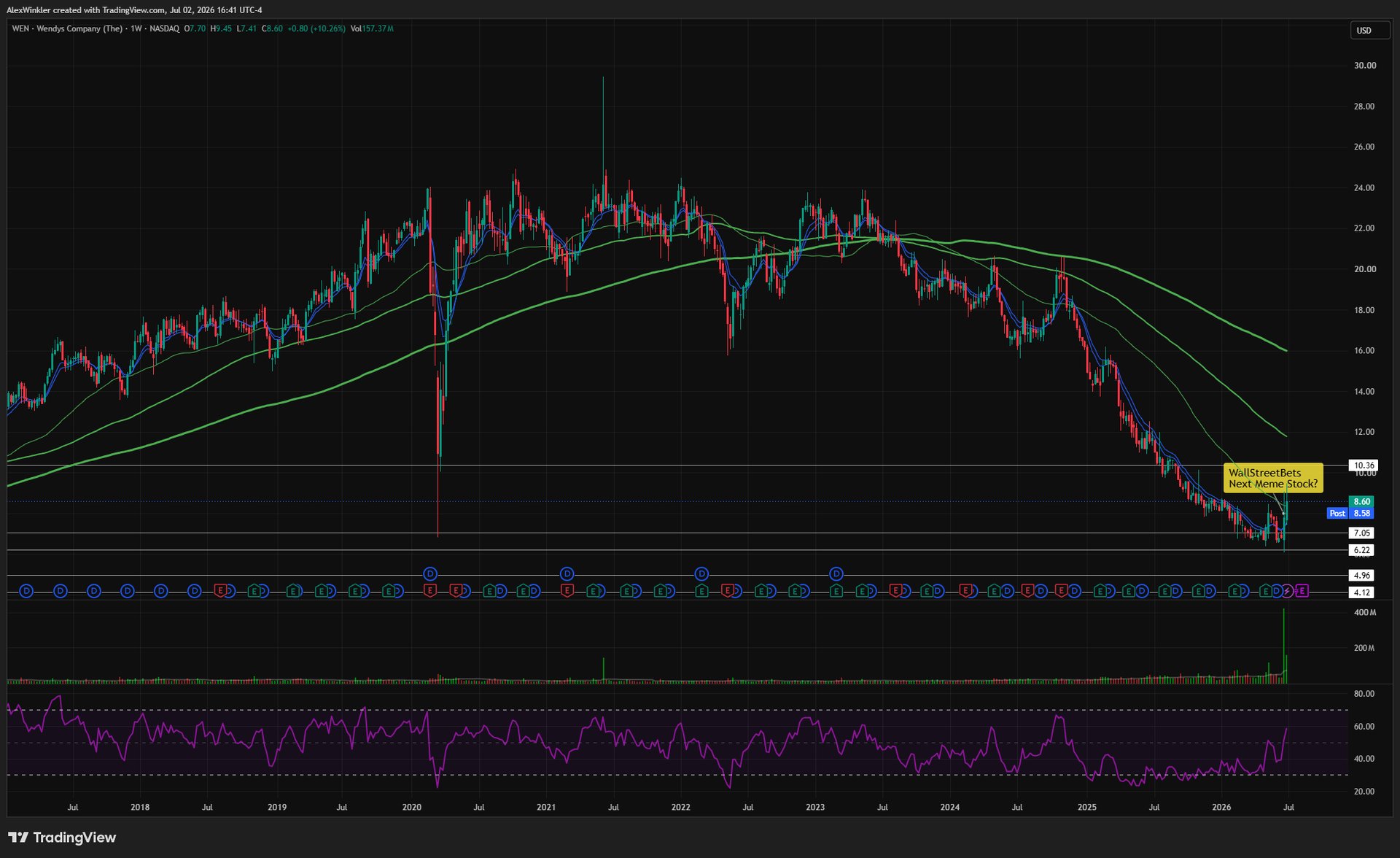Open the USD currency selector
This screenshot has width=1400, height=858.
tap(1369, 31)
